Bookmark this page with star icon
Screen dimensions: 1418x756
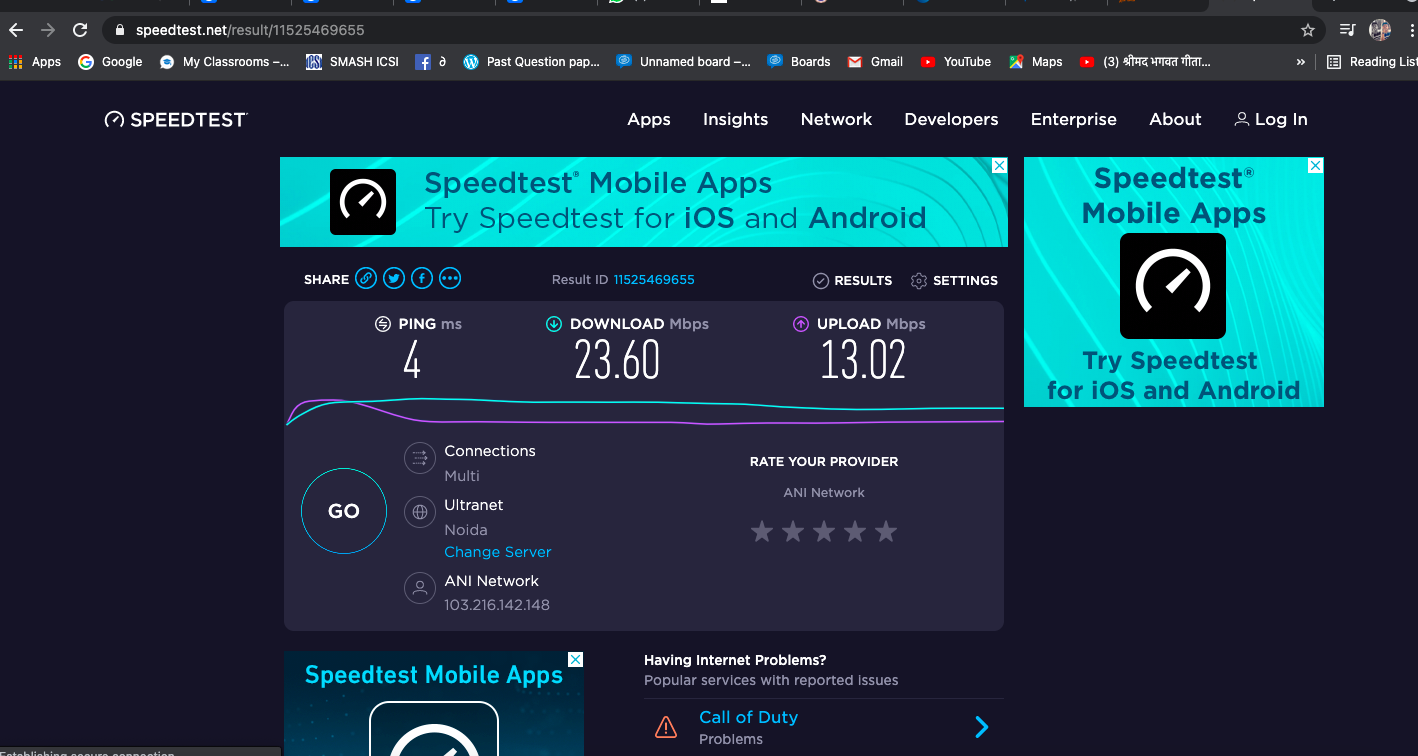[x=1307, y=30]
